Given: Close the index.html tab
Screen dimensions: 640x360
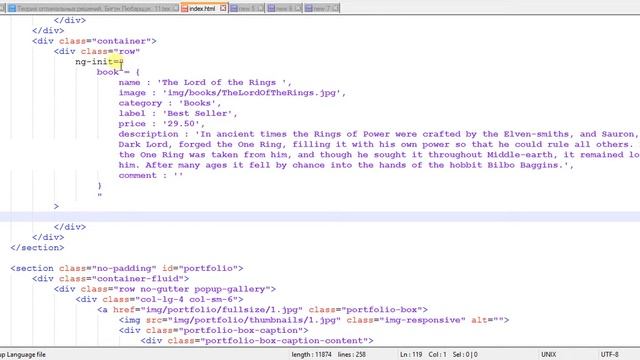Looking at the screenshot, I should tap(223, 8).
